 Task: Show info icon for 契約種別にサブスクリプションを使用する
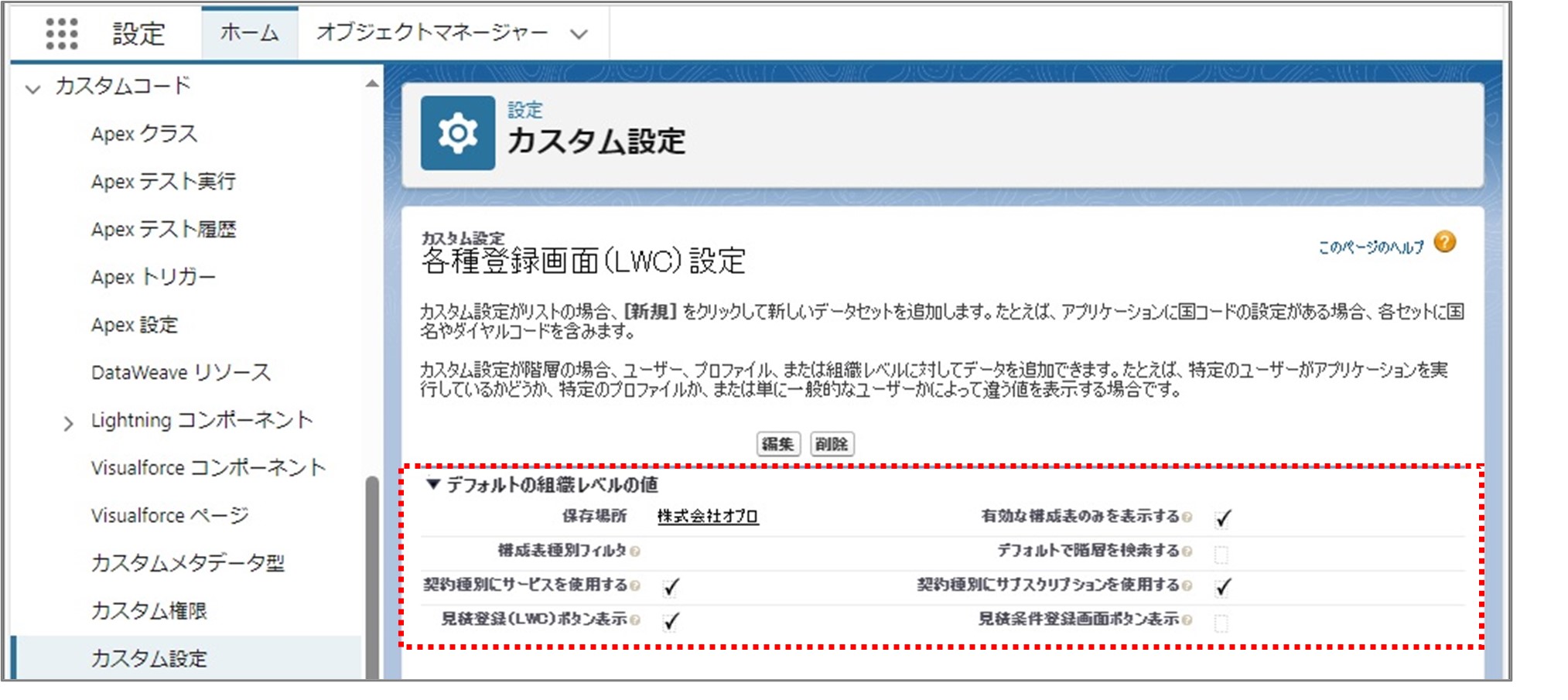1187,586
